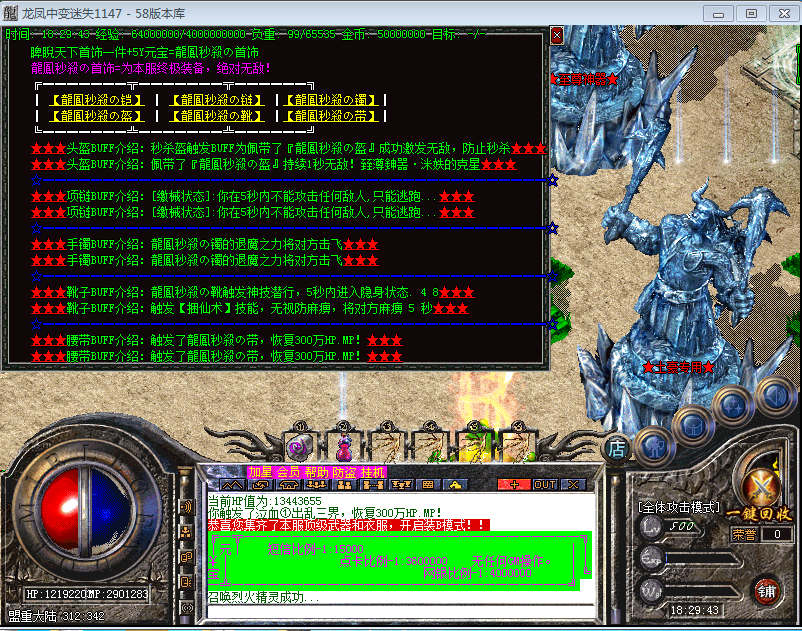
Task: Use red potion in belt slot 2
Action: 344,447
